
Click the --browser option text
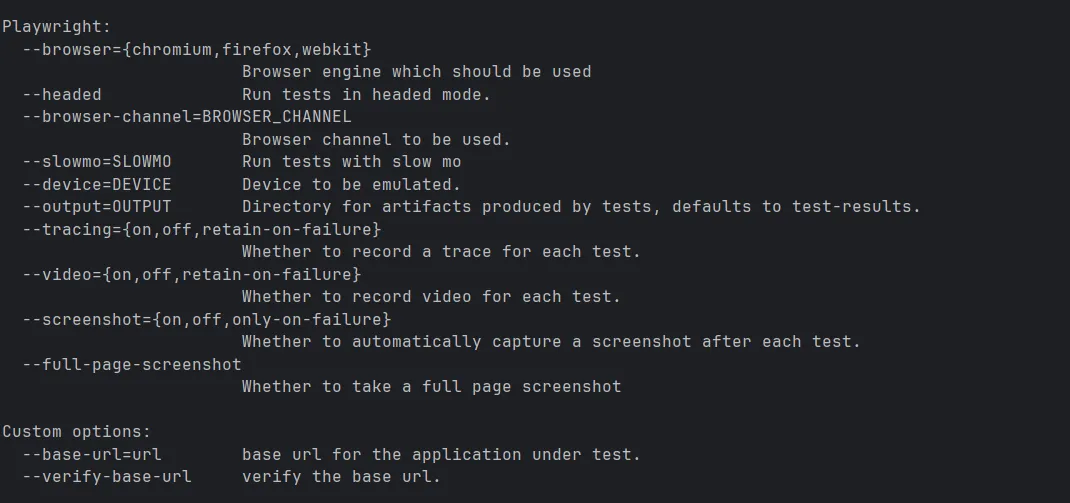pos(197,49)
